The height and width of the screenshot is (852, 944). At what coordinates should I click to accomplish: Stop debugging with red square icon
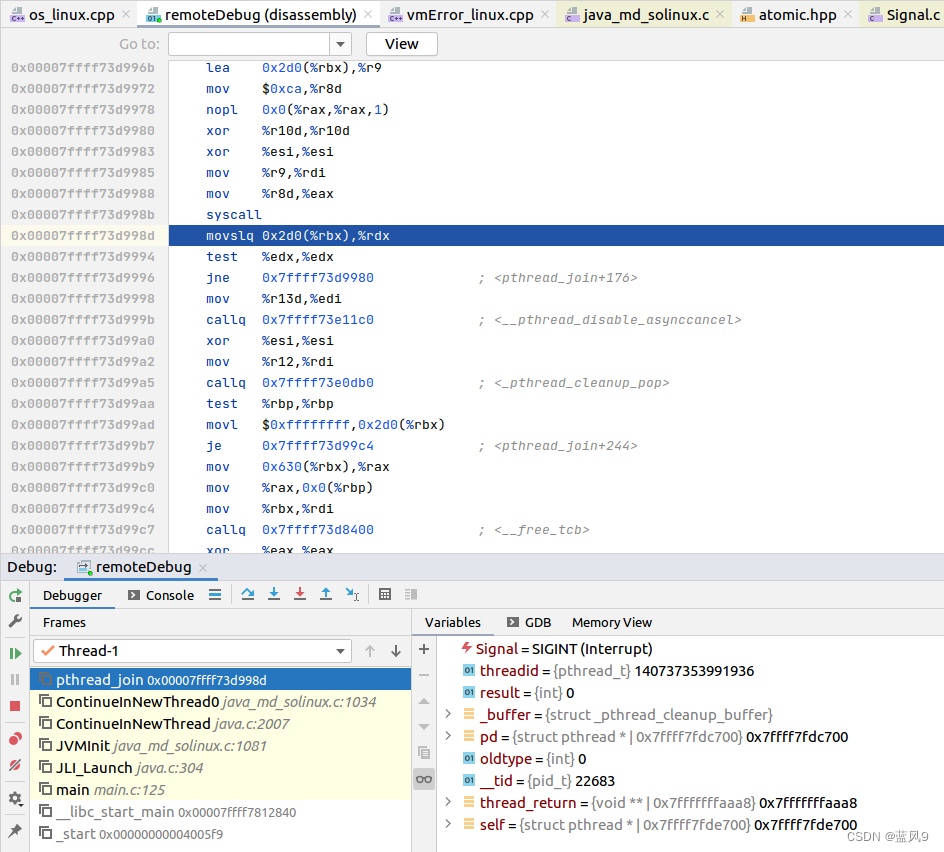15,706
